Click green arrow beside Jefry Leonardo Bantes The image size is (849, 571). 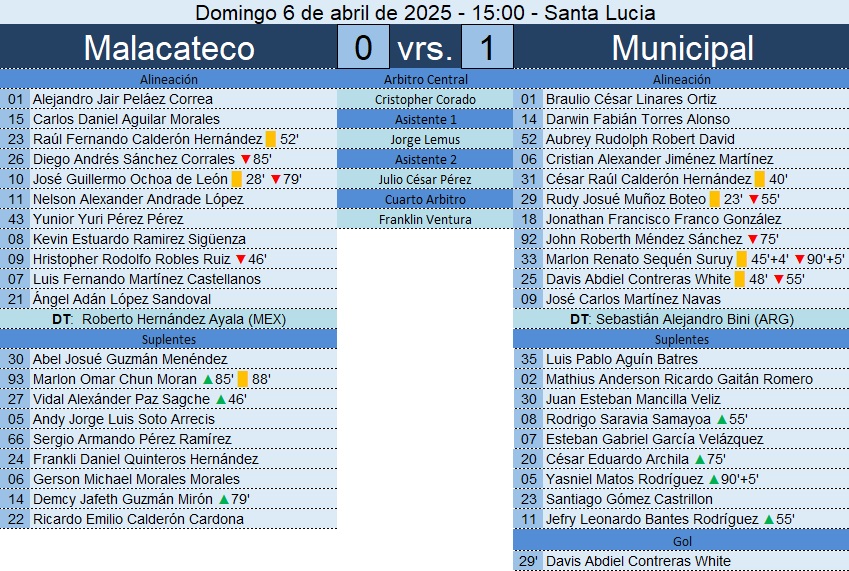coord(769,520)
